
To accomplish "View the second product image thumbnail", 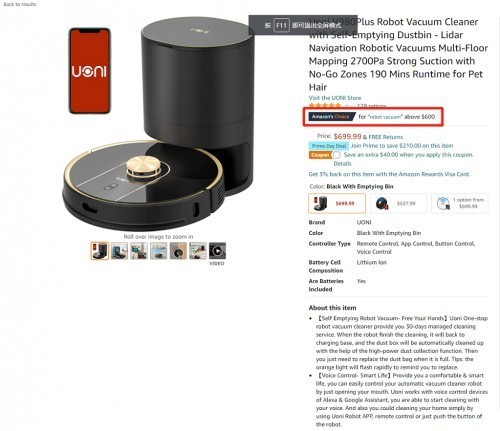I will tap(119, 251).
